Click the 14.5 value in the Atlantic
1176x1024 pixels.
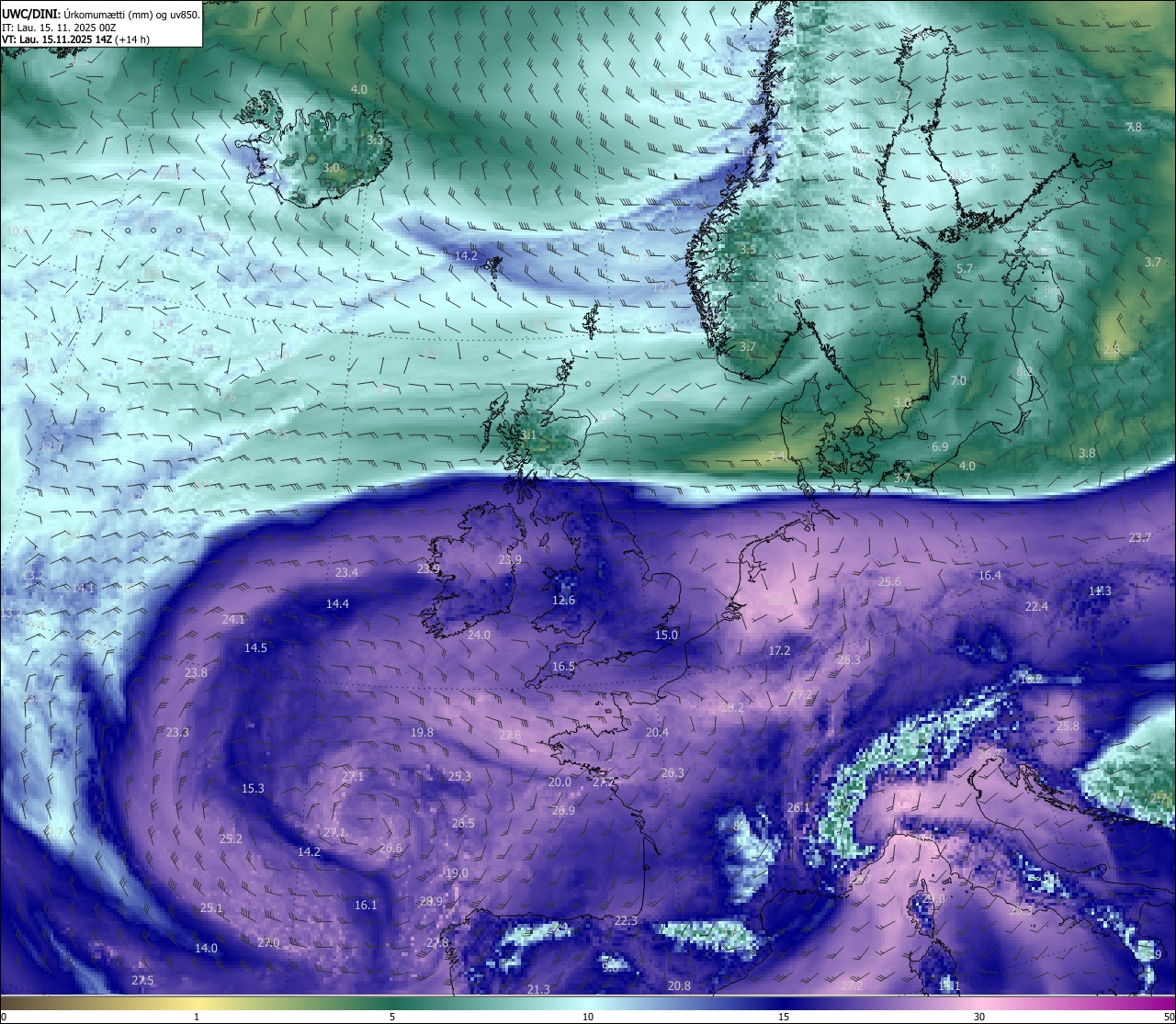255,647
